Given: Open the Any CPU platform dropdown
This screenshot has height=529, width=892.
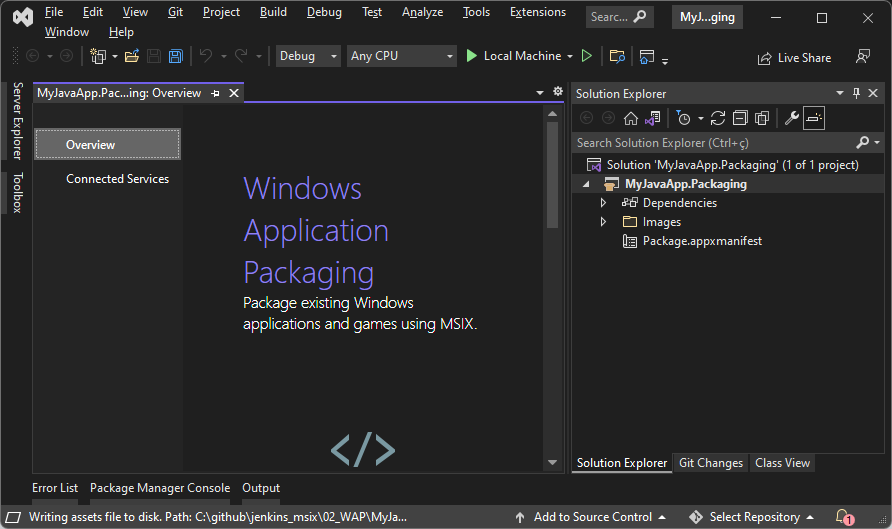Looking at the screenshot, I should click(x=402, y=56).
